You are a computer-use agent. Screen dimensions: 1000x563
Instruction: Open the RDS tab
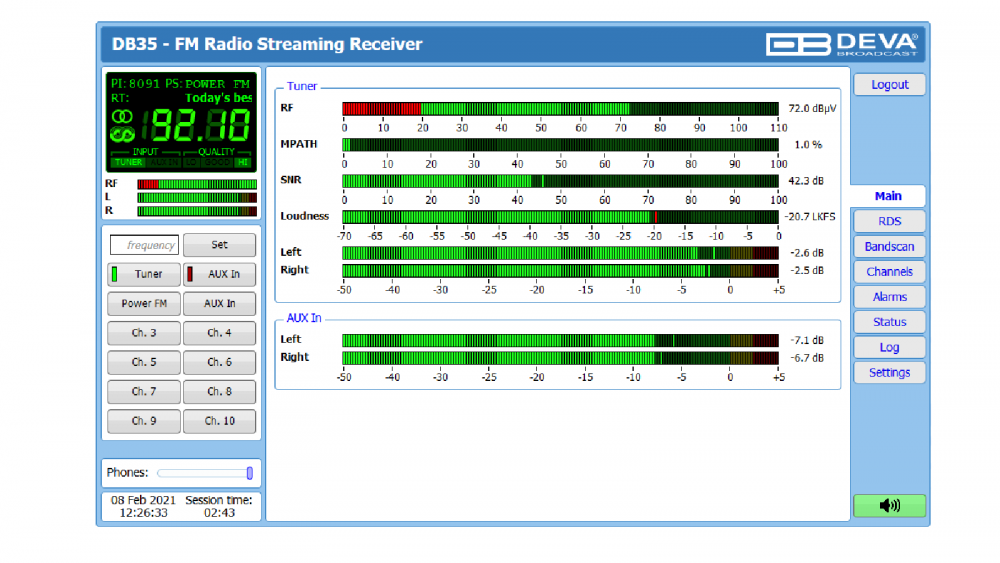(889, 221)
